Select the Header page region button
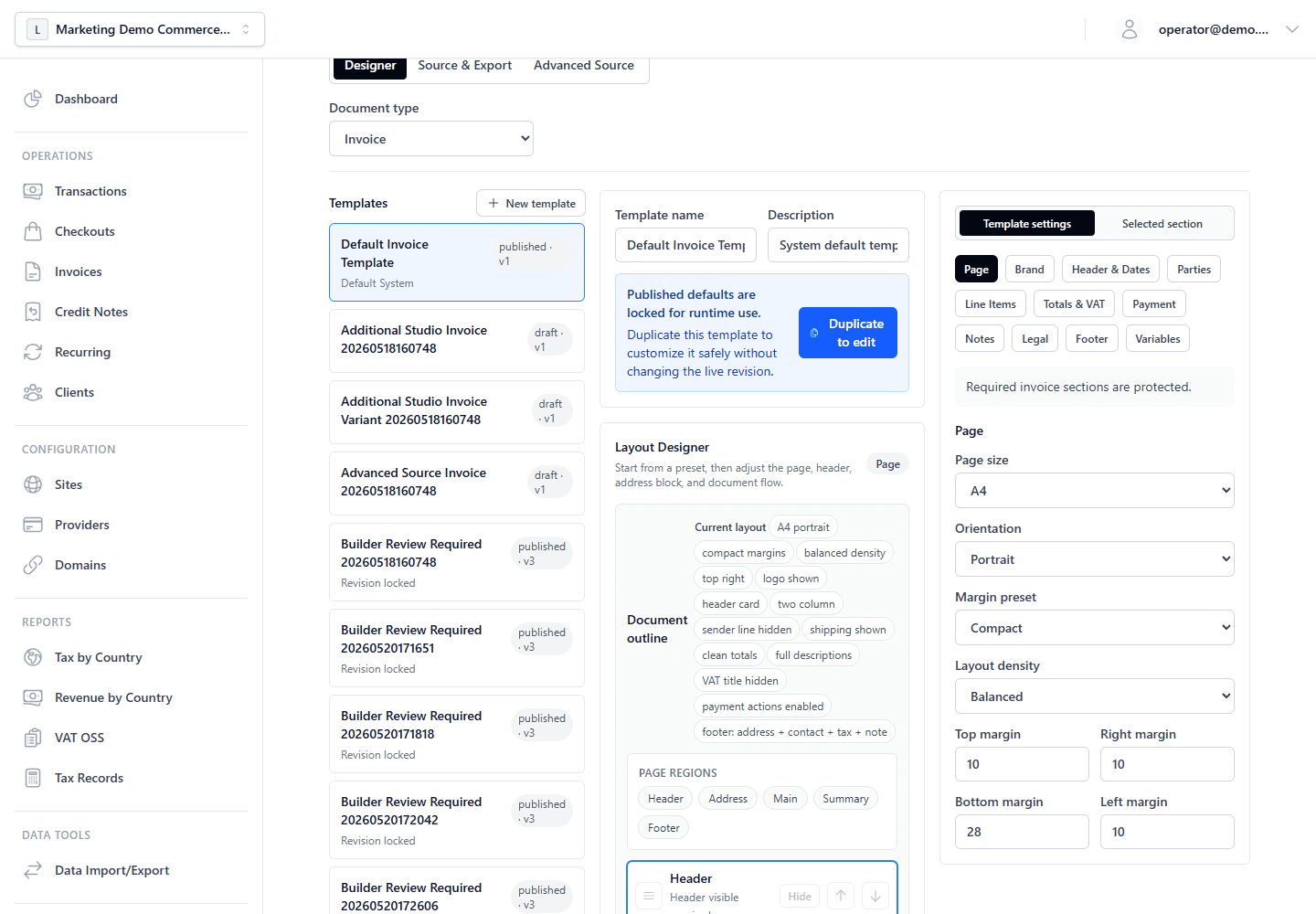This screenshot has height=914, width=1316. [665, 799]
